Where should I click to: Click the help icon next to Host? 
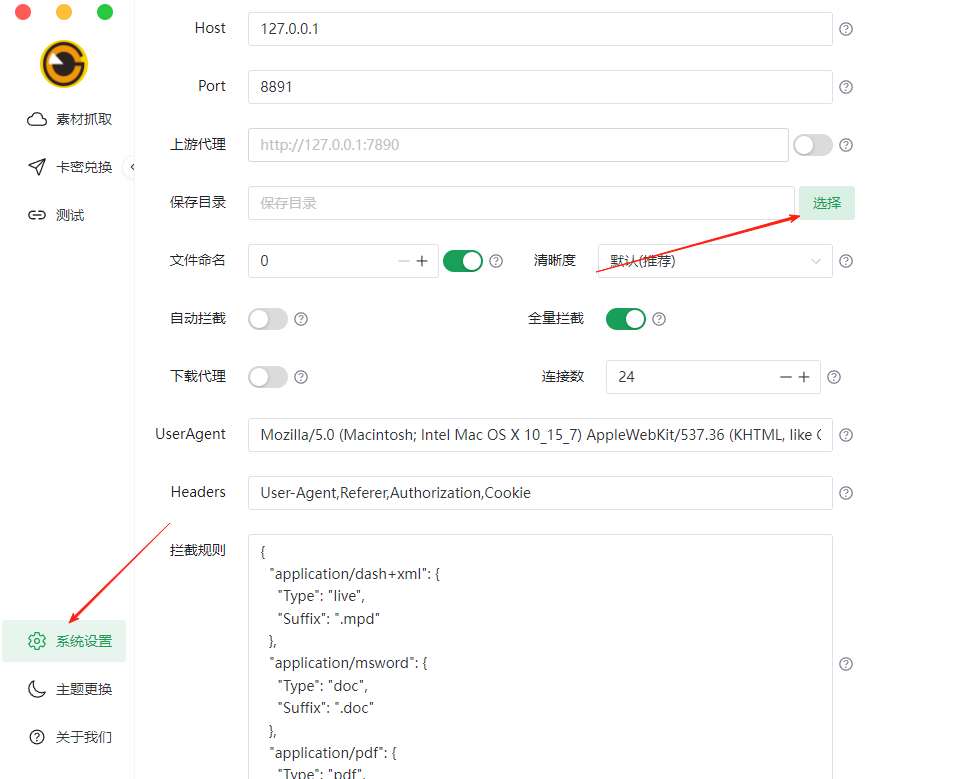tap(846, 29)
